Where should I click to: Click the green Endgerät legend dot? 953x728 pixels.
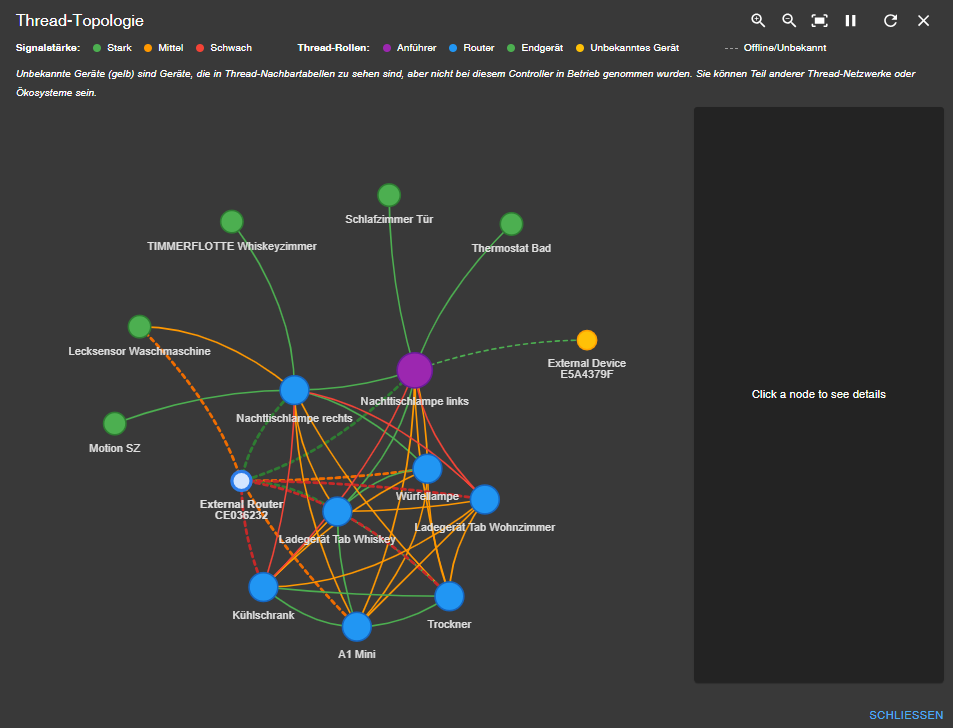tap(511, 48)
